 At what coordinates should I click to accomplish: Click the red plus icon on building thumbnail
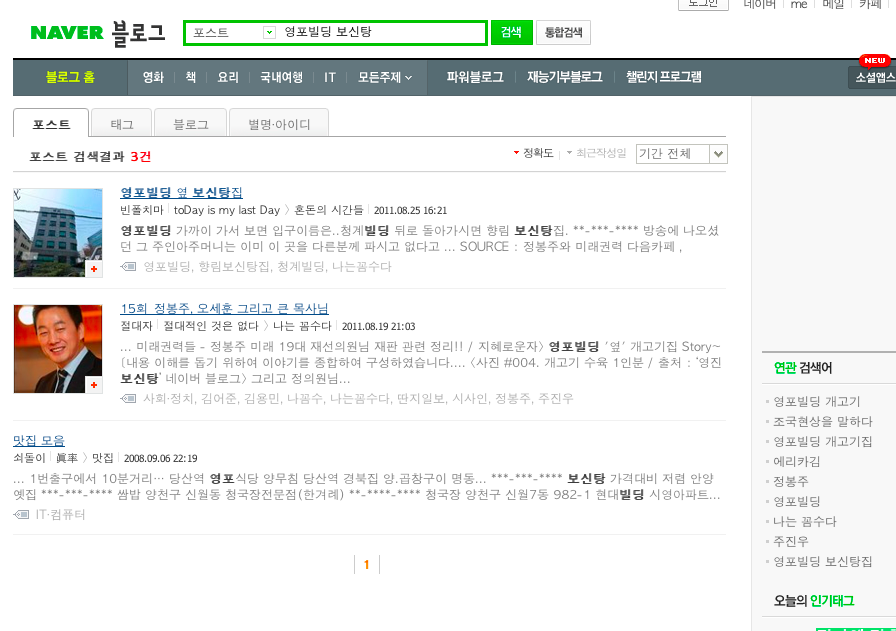click(94, 269)
